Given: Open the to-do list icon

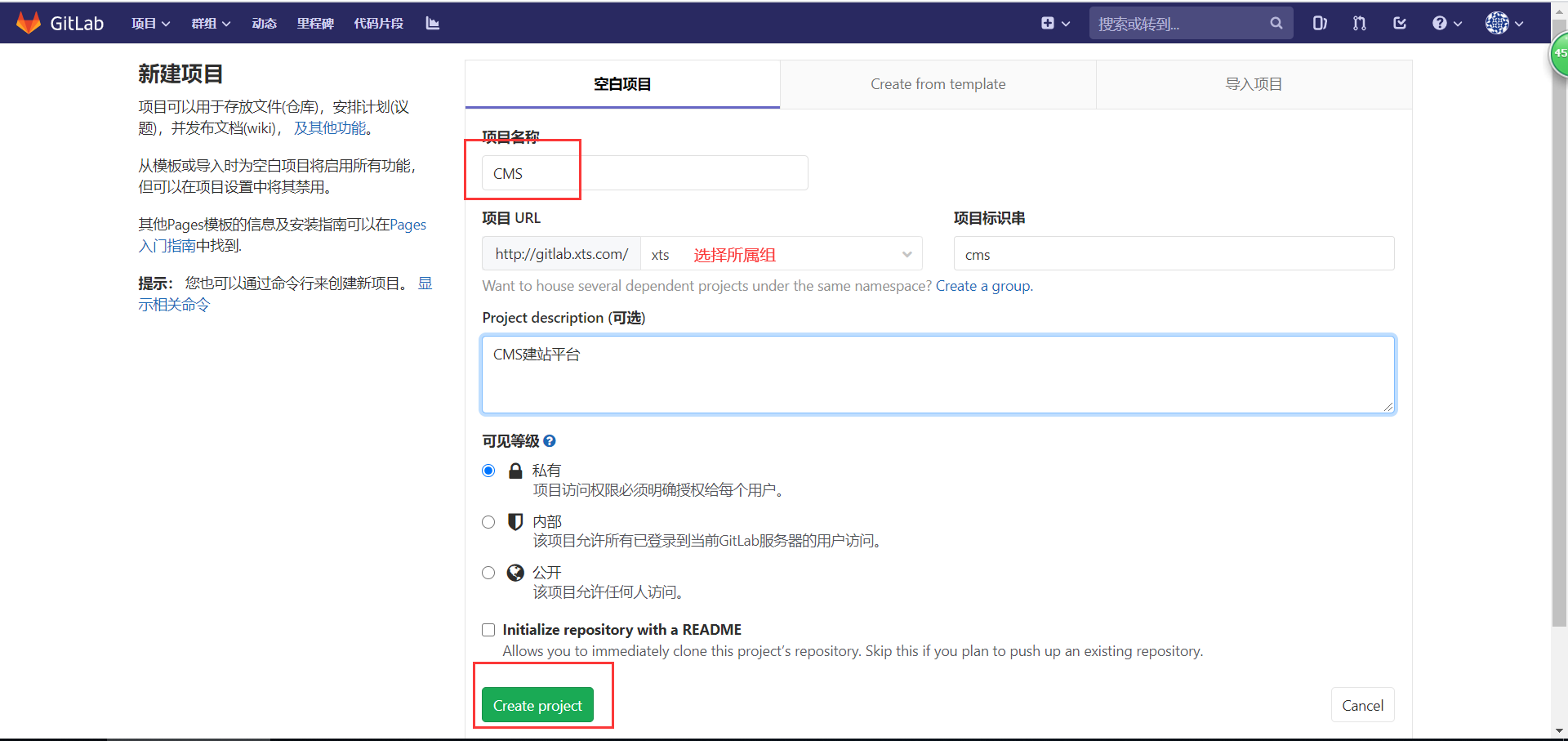Looking at the screenshot, I should (1400, 23).
